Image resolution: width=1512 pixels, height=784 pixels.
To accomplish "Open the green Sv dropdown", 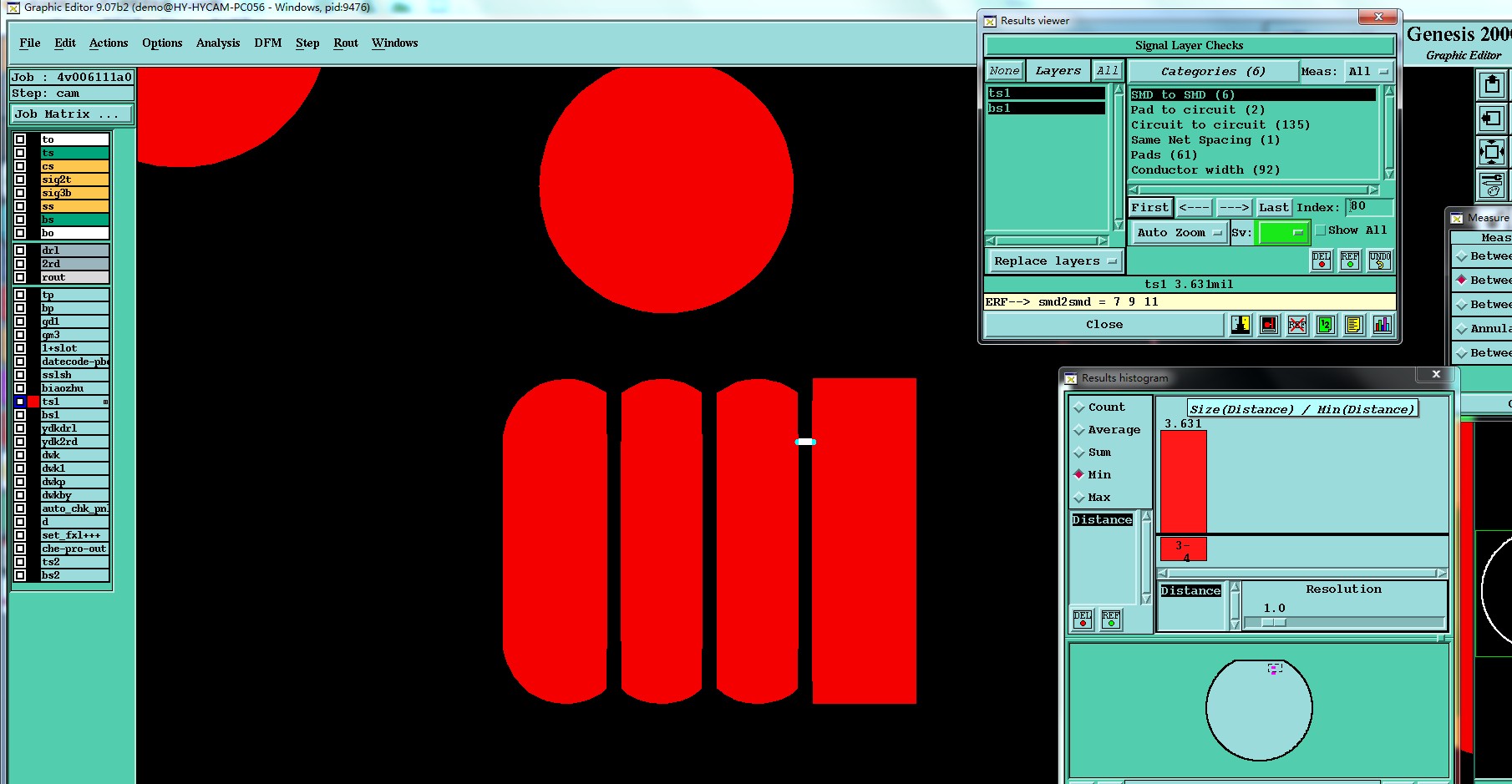I will 1283,233.
